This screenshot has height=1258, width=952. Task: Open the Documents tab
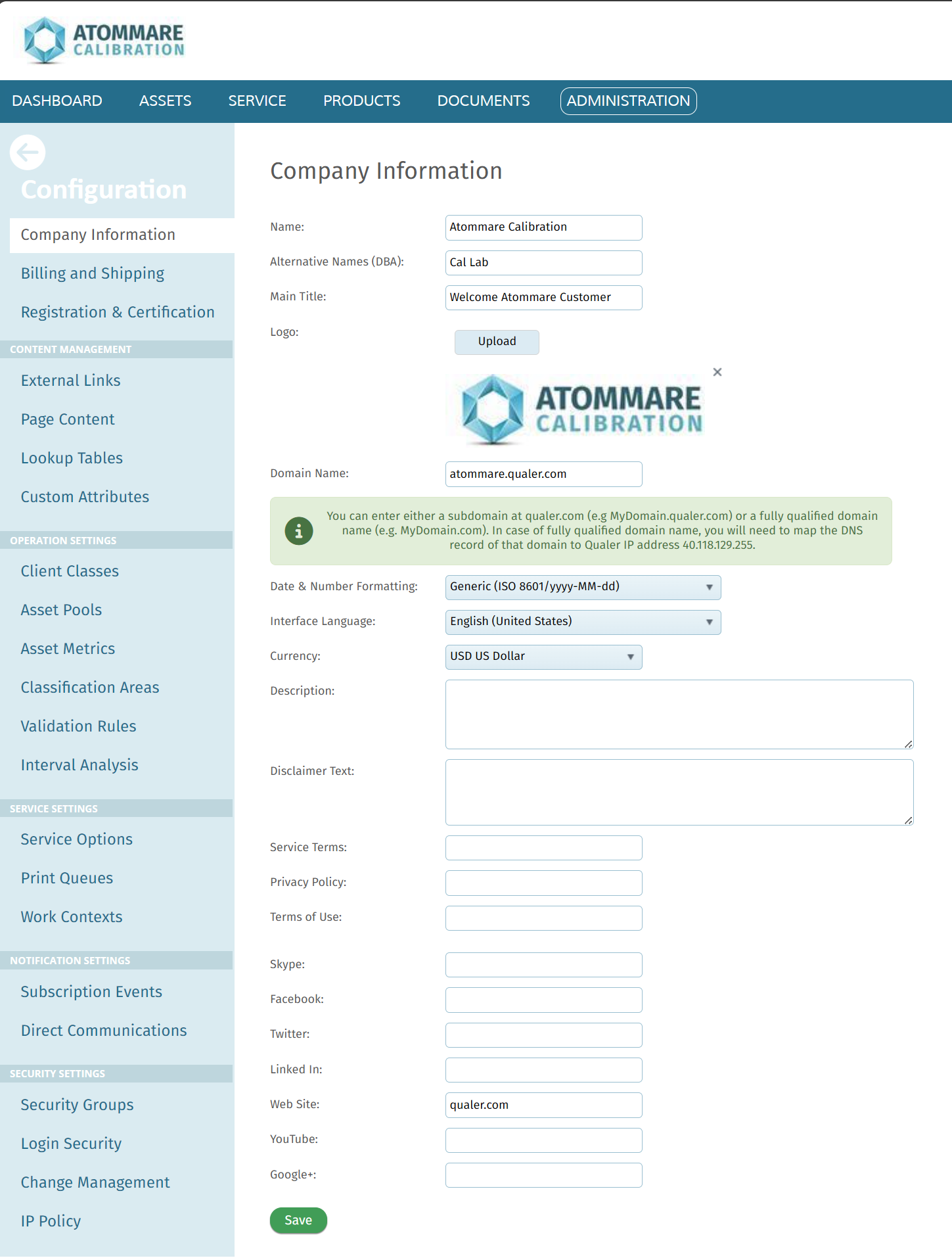tap(484, 101)
